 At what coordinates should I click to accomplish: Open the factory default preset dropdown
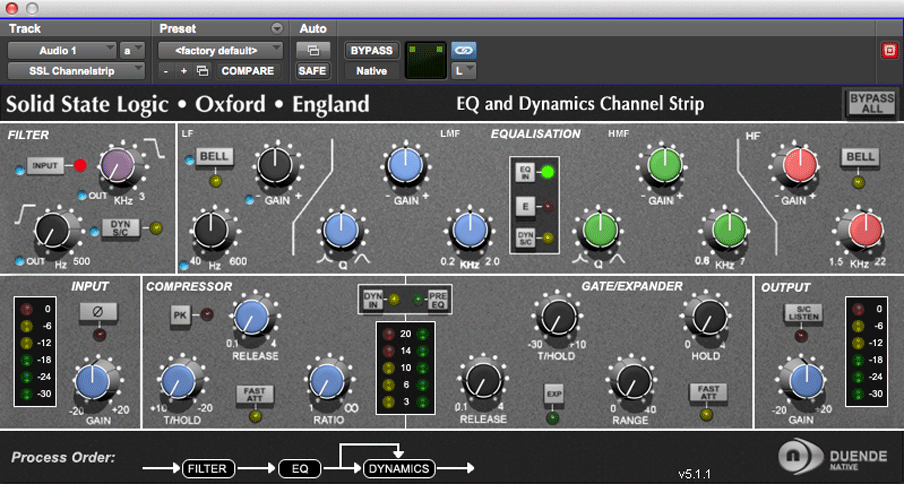(x=221, y=51)
